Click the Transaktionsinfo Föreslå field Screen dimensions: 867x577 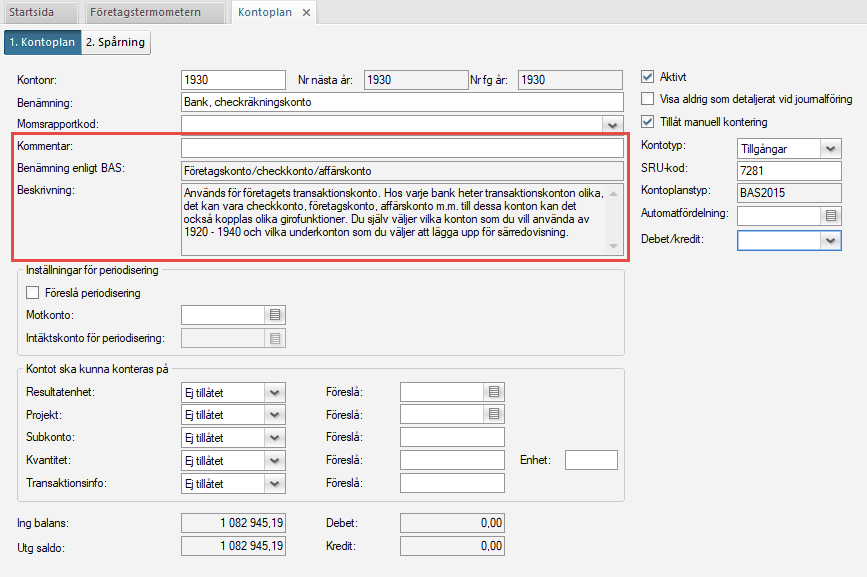pyautogui.click(x=452, y=483)
